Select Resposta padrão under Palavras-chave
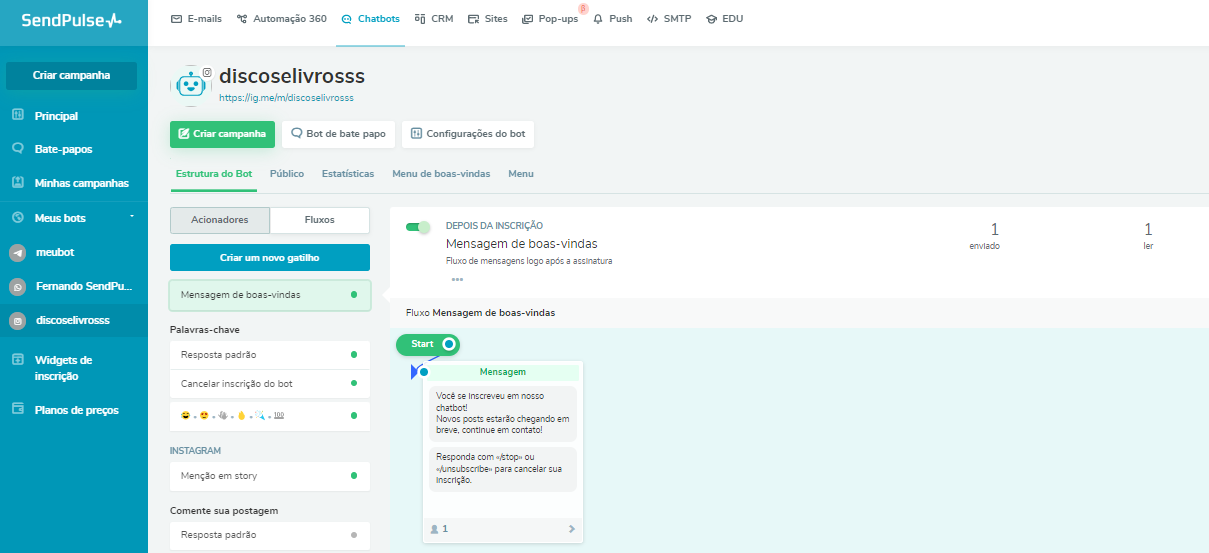 pos(270,355)
